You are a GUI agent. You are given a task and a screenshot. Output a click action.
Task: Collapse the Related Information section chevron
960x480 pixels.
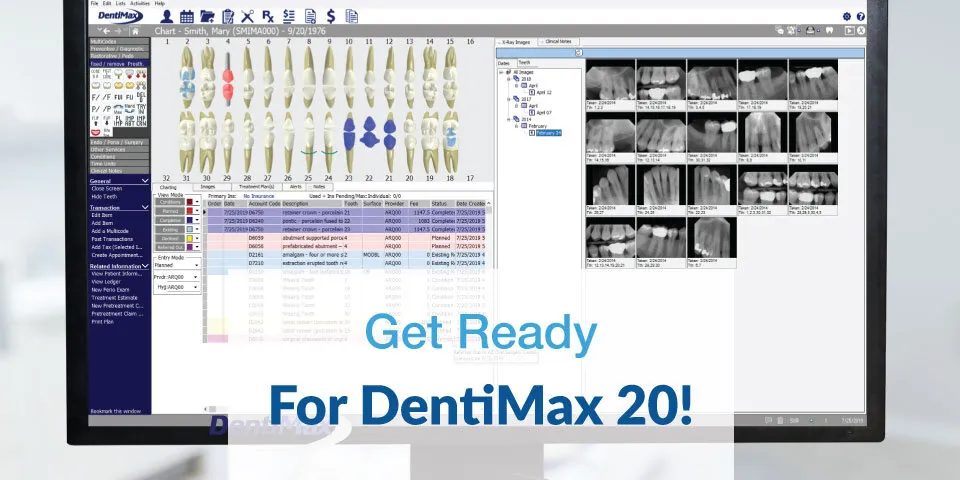coord(145,266)
